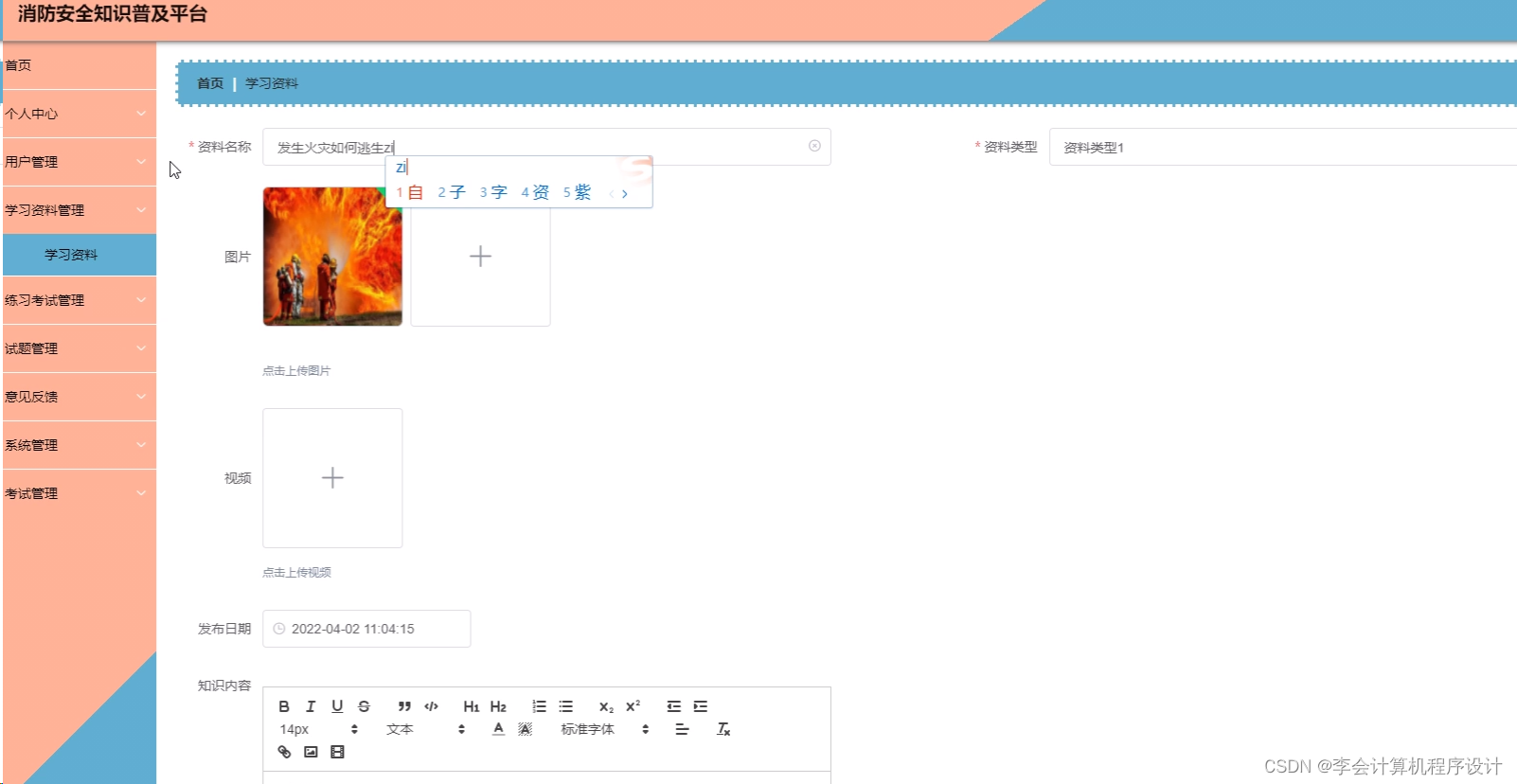
Task: Clear the text formatting
Action: pyautogui.click(x=723, y=729)
